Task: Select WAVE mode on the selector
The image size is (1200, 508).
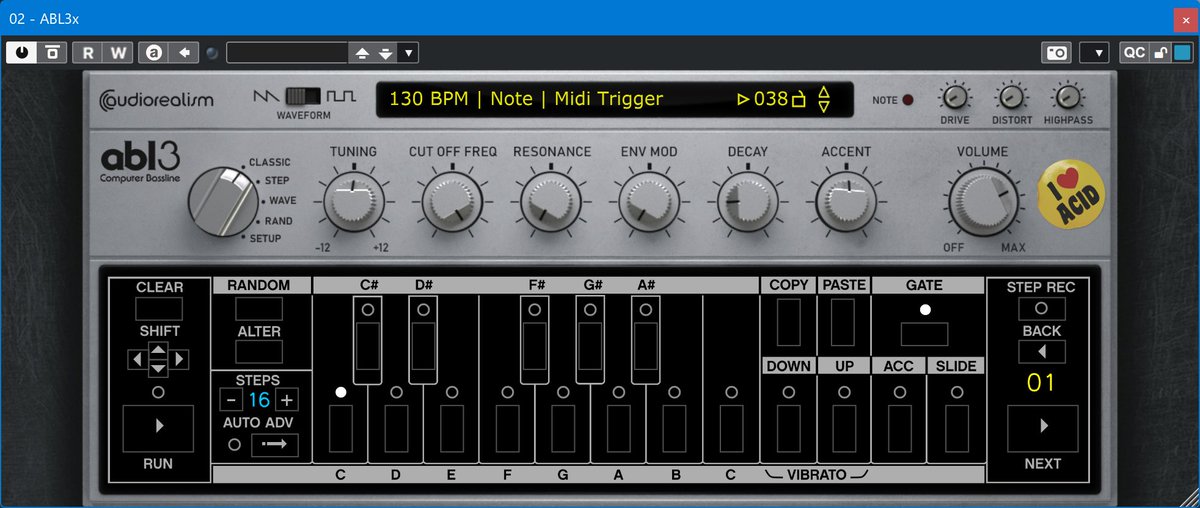Action: (x=282, y=201)
